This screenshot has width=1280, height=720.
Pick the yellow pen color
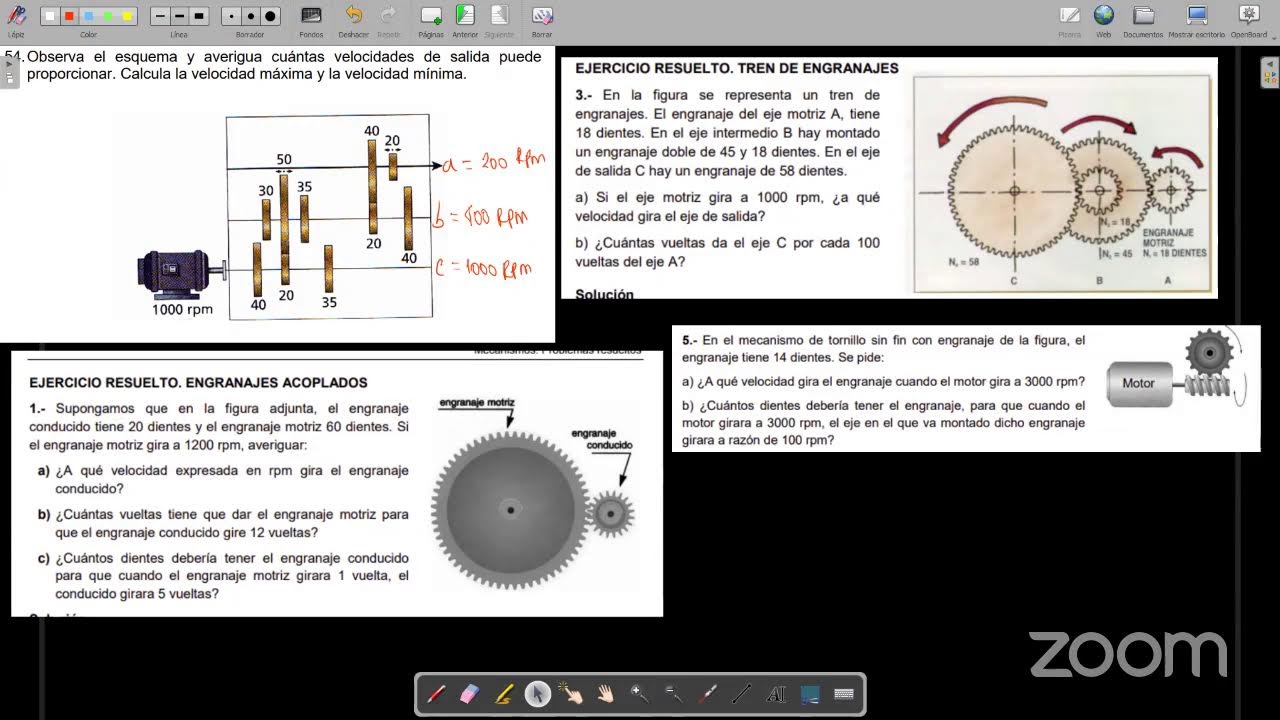click(127, 16)
